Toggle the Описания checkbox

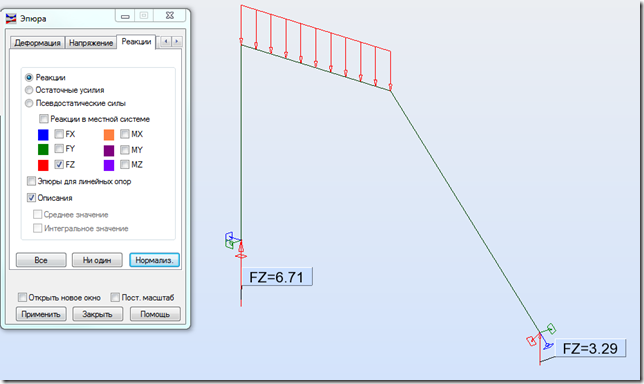pos(31,198)
